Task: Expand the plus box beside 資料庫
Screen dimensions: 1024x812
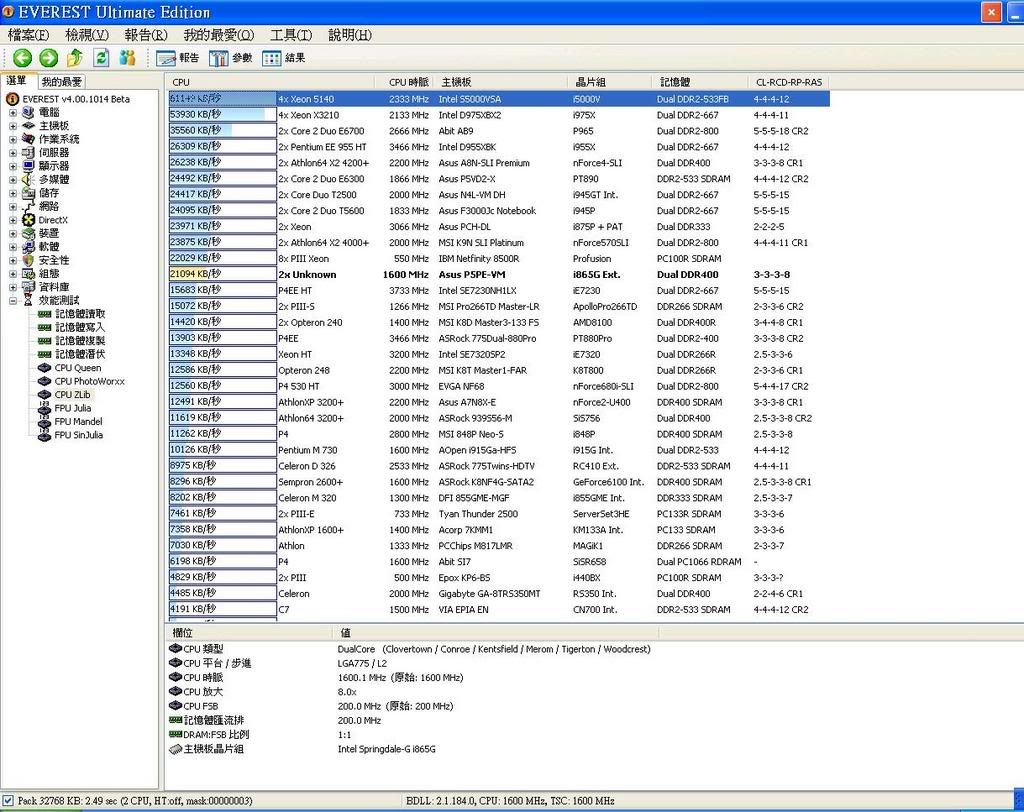Action: 13,287
